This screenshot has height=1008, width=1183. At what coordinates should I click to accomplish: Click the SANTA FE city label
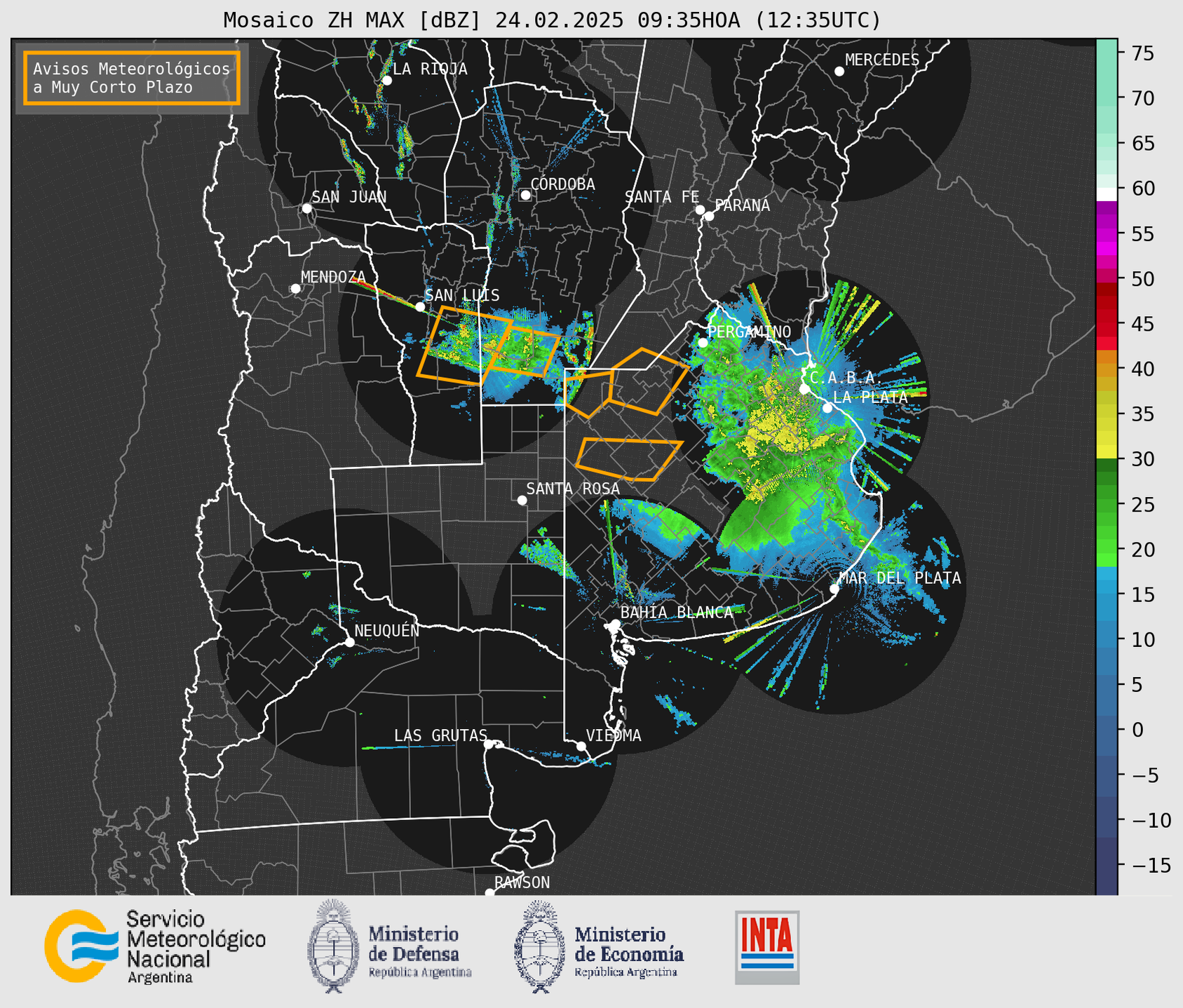point(662,197)
